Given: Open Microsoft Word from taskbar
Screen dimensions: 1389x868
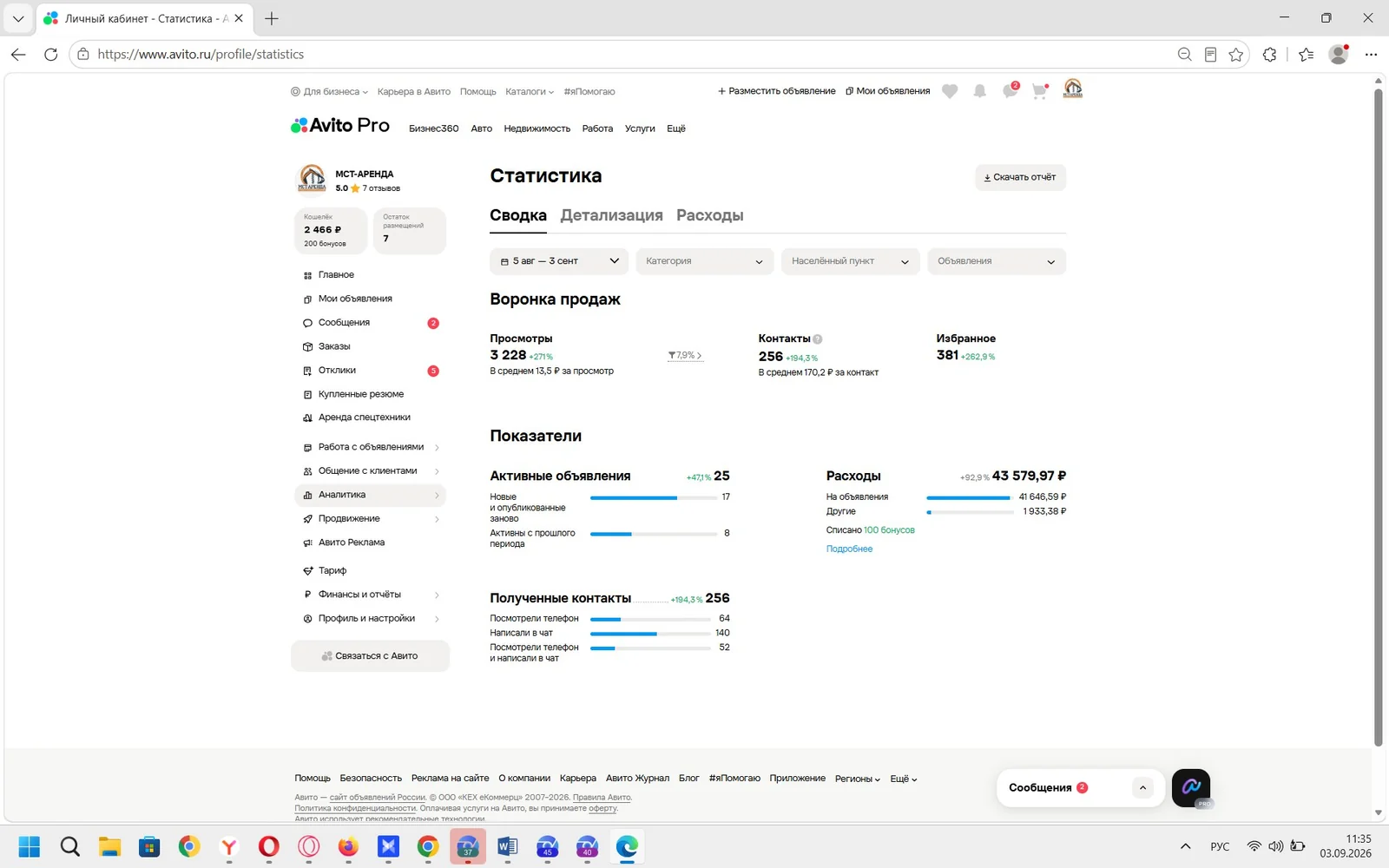Looking at the screenshot, I should click(x=508, y=846).
